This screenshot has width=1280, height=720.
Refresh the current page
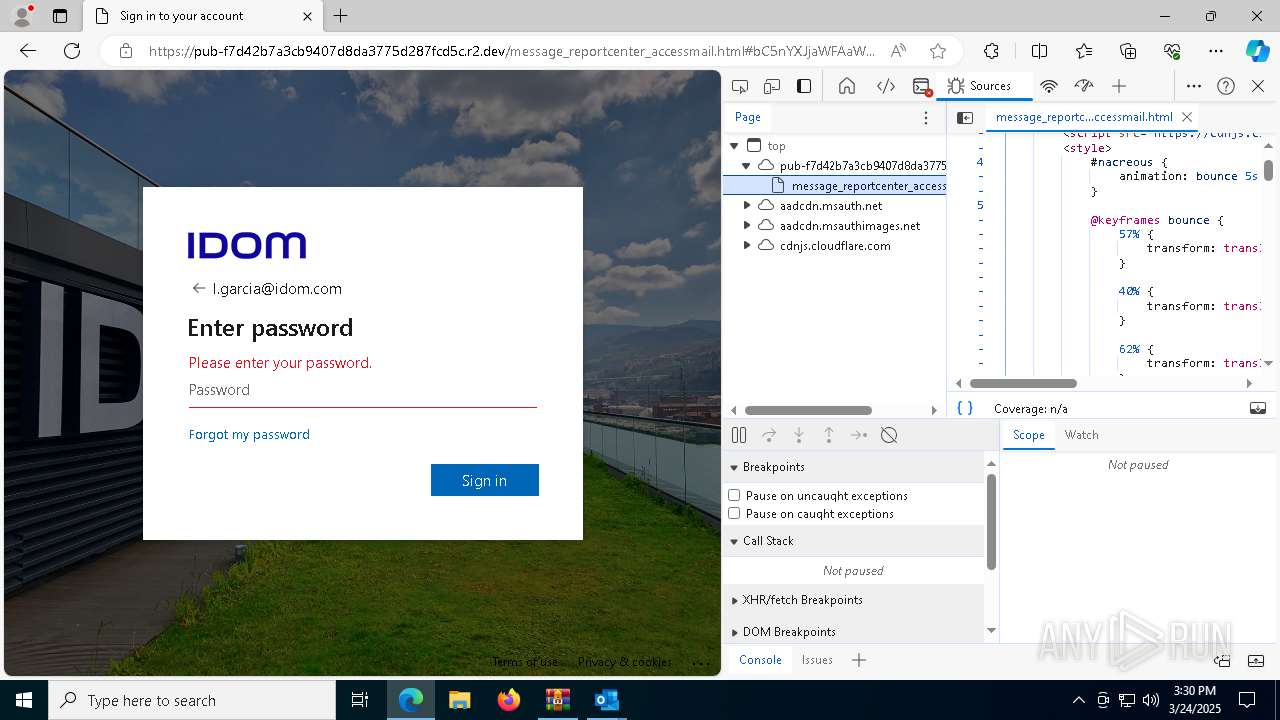coord(72,51)
